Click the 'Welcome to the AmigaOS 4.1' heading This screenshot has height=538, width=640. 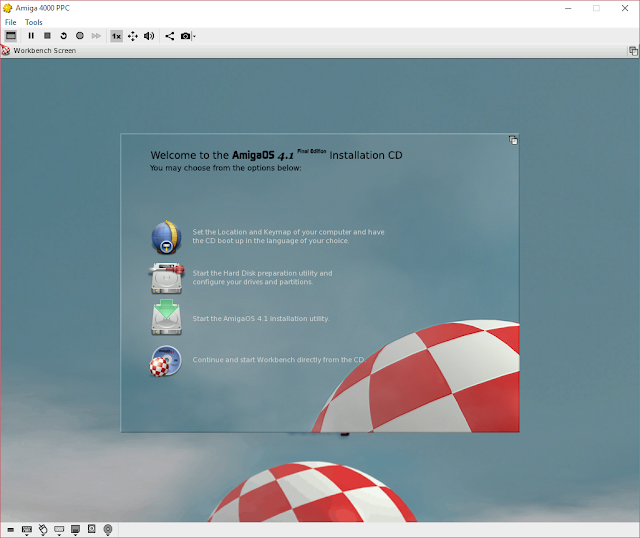point(276,155)
